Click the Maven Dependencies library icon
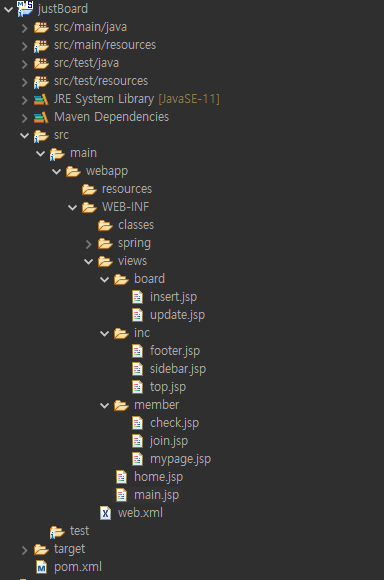This screenshot has height=580, width=384. pyautogui.click(x=41, y=118)
